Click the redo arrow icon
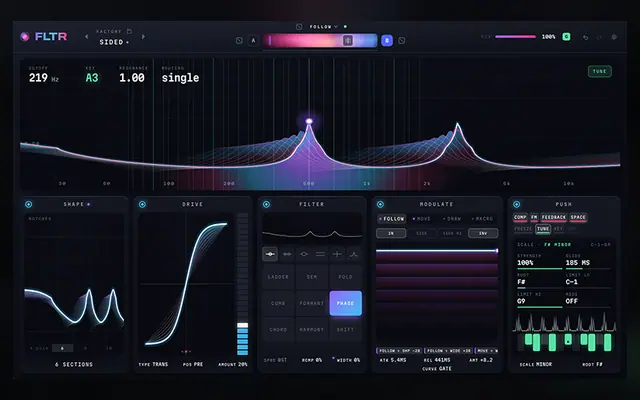Viewport: 640px width, 400px height. 599,37
